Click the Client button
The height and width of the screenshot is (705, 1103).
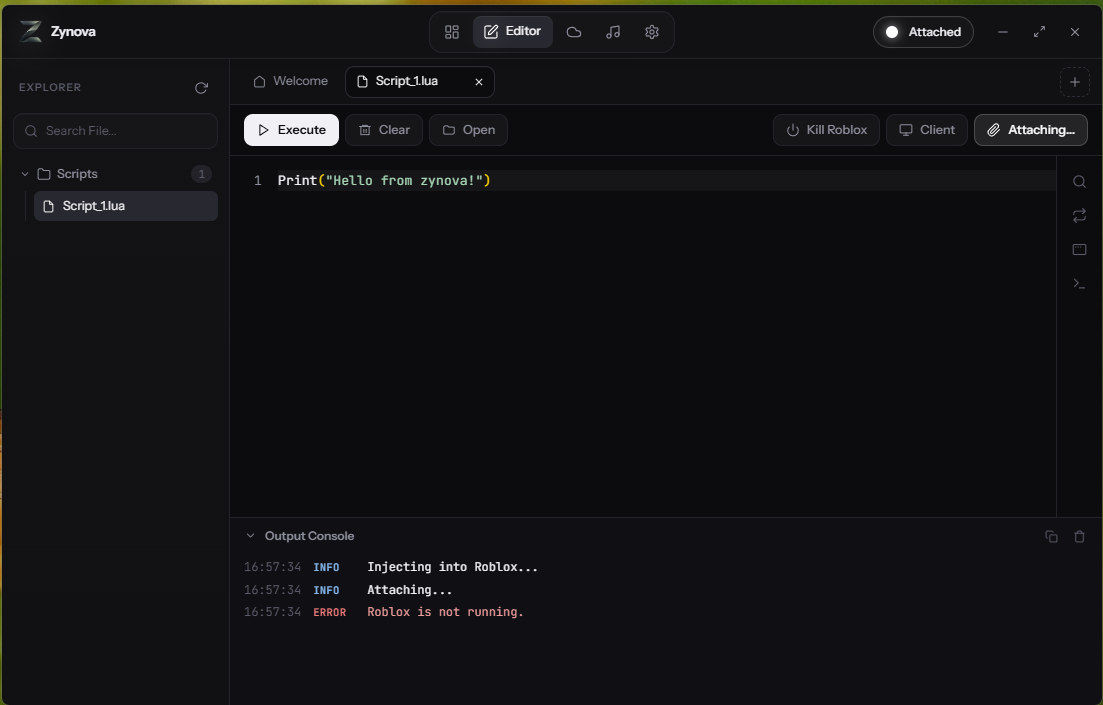[x=927, y=130]
